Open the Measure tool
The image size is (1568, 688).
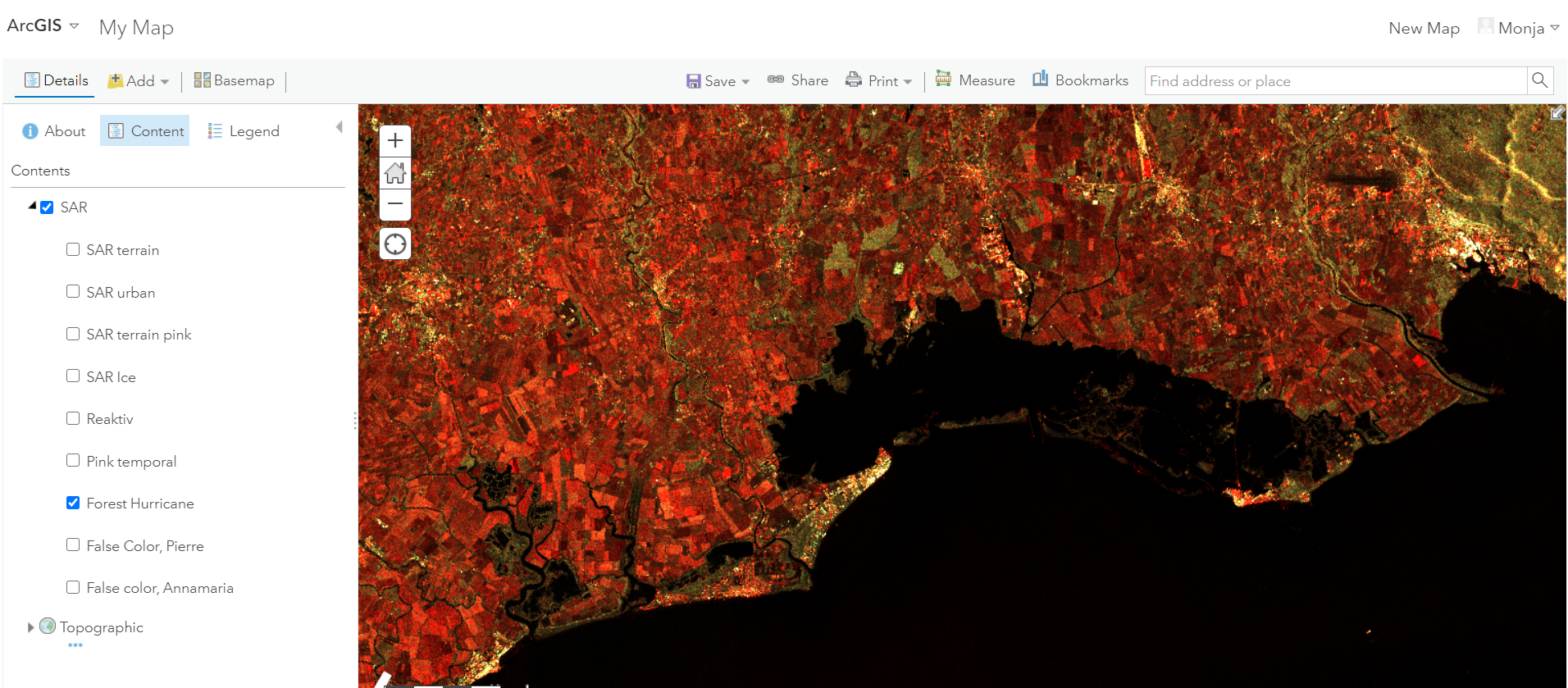point(975,80)
